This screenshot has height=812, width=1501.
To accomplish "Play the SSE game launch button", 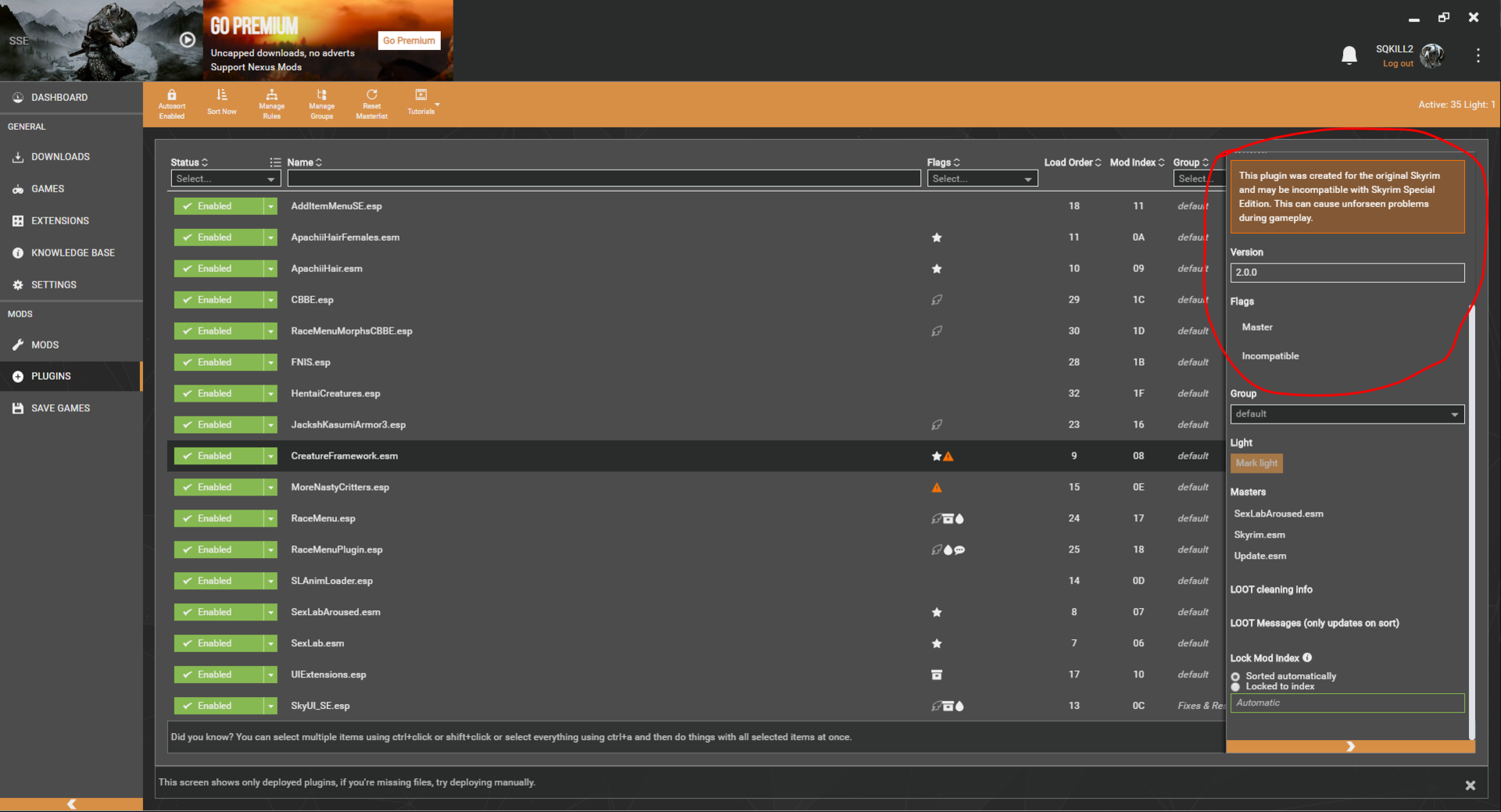I will click(188, 39).
